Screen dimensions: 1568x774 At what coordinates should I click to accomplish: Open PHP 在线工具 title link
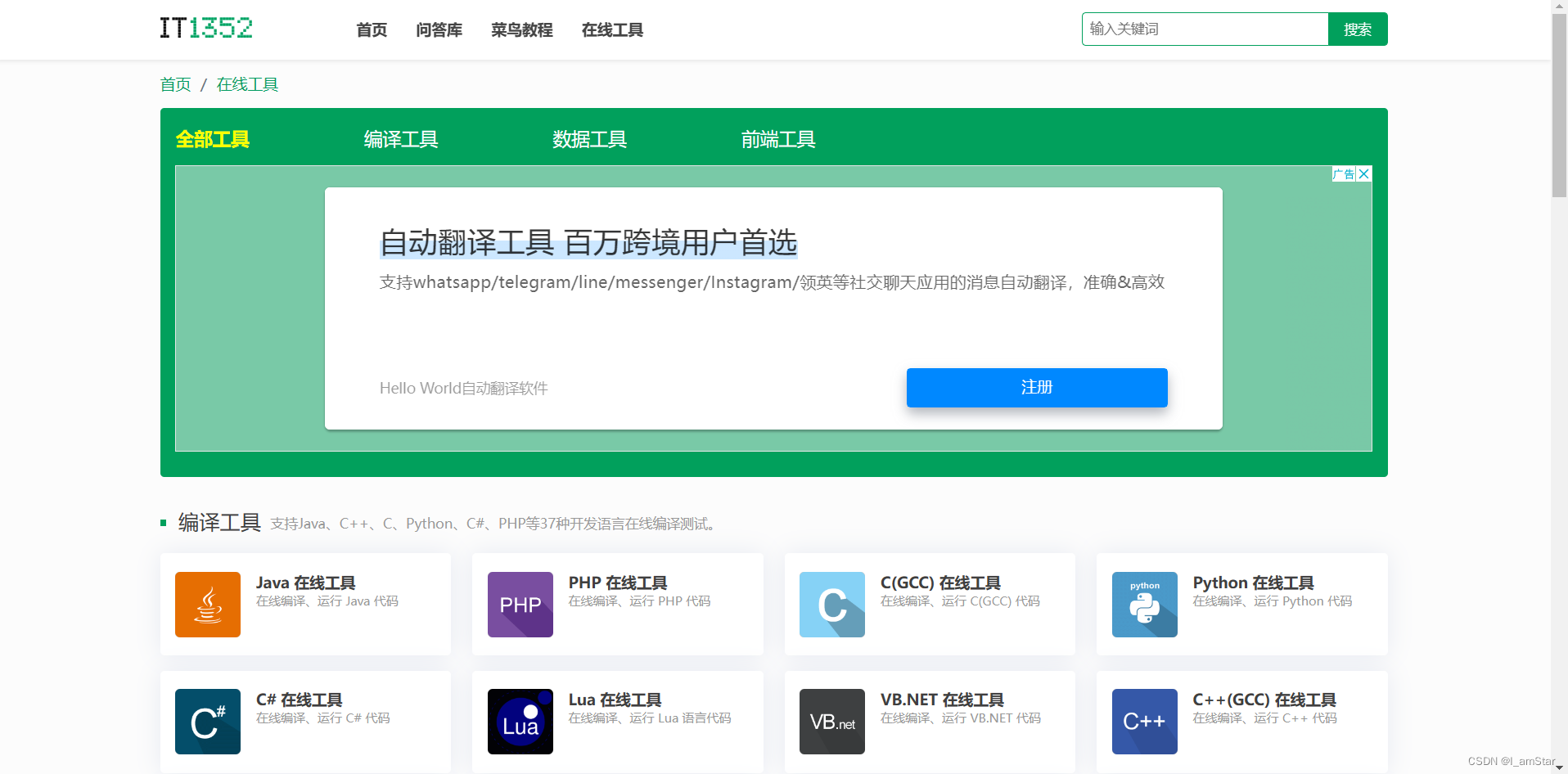(618, 583)
